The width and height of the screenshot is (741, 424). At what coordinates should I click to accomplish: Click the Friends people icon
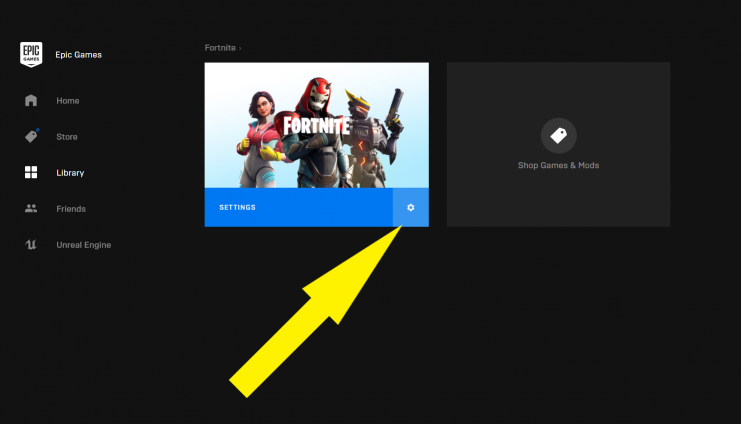tap(31, 208)
